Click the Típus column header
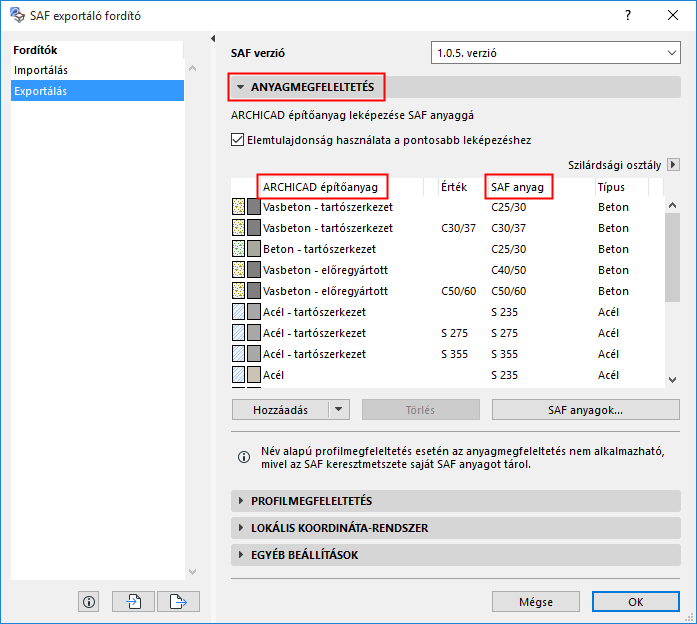 [621, 187]
